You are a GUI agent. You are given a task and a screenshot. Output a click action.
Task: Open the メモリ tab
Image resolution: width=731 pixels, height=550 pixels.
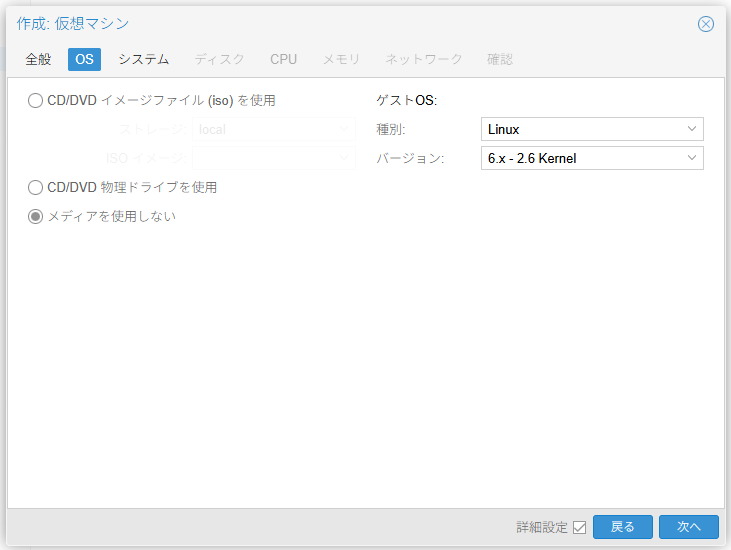341,59
